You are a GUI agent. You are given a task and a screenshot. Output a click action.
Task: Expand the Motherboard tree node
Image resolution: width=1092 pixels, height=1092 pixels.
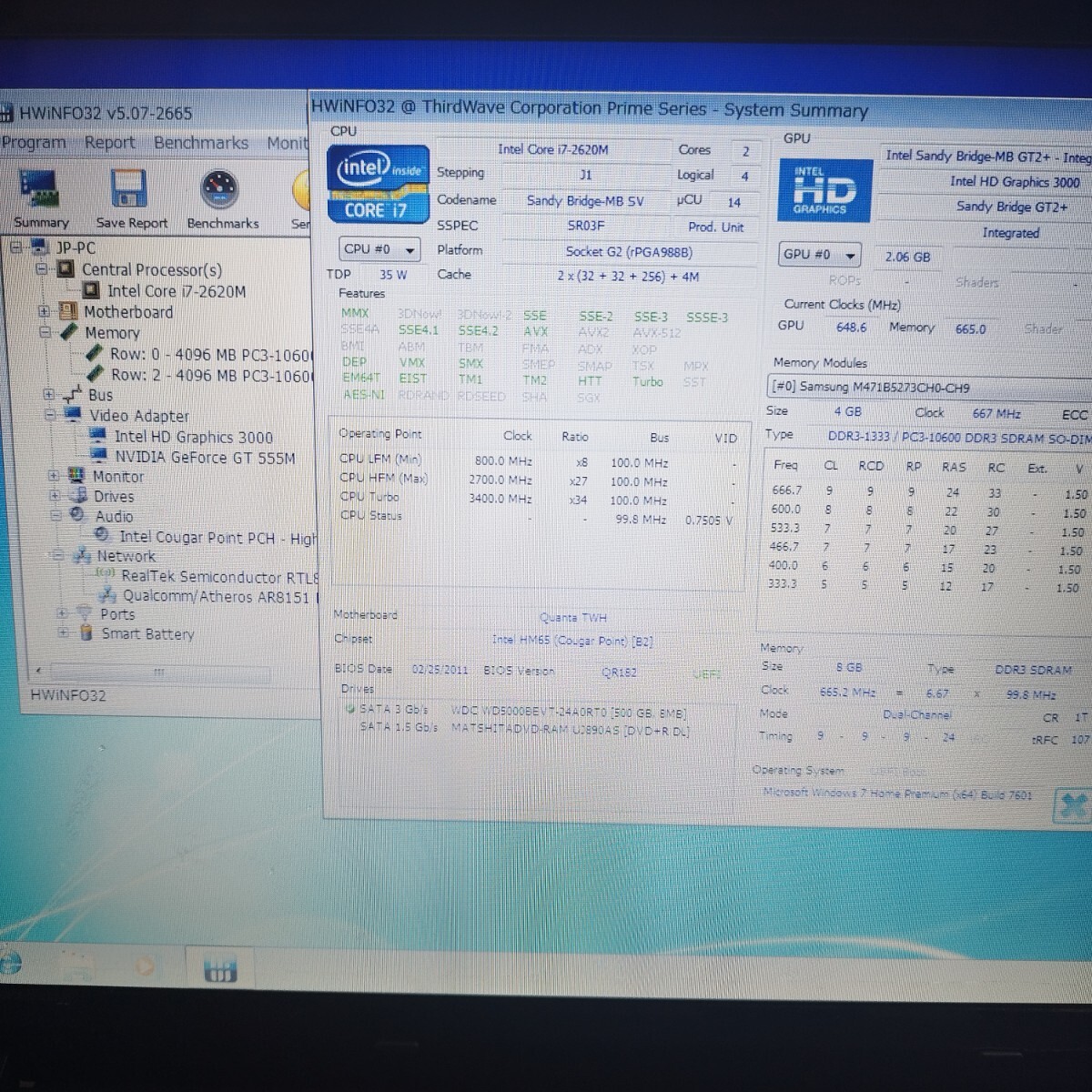coord(44,311)
